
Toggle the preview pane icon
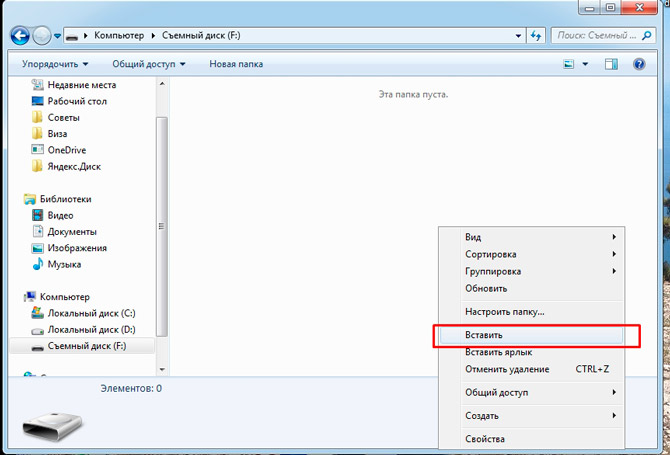pos(612,64)
